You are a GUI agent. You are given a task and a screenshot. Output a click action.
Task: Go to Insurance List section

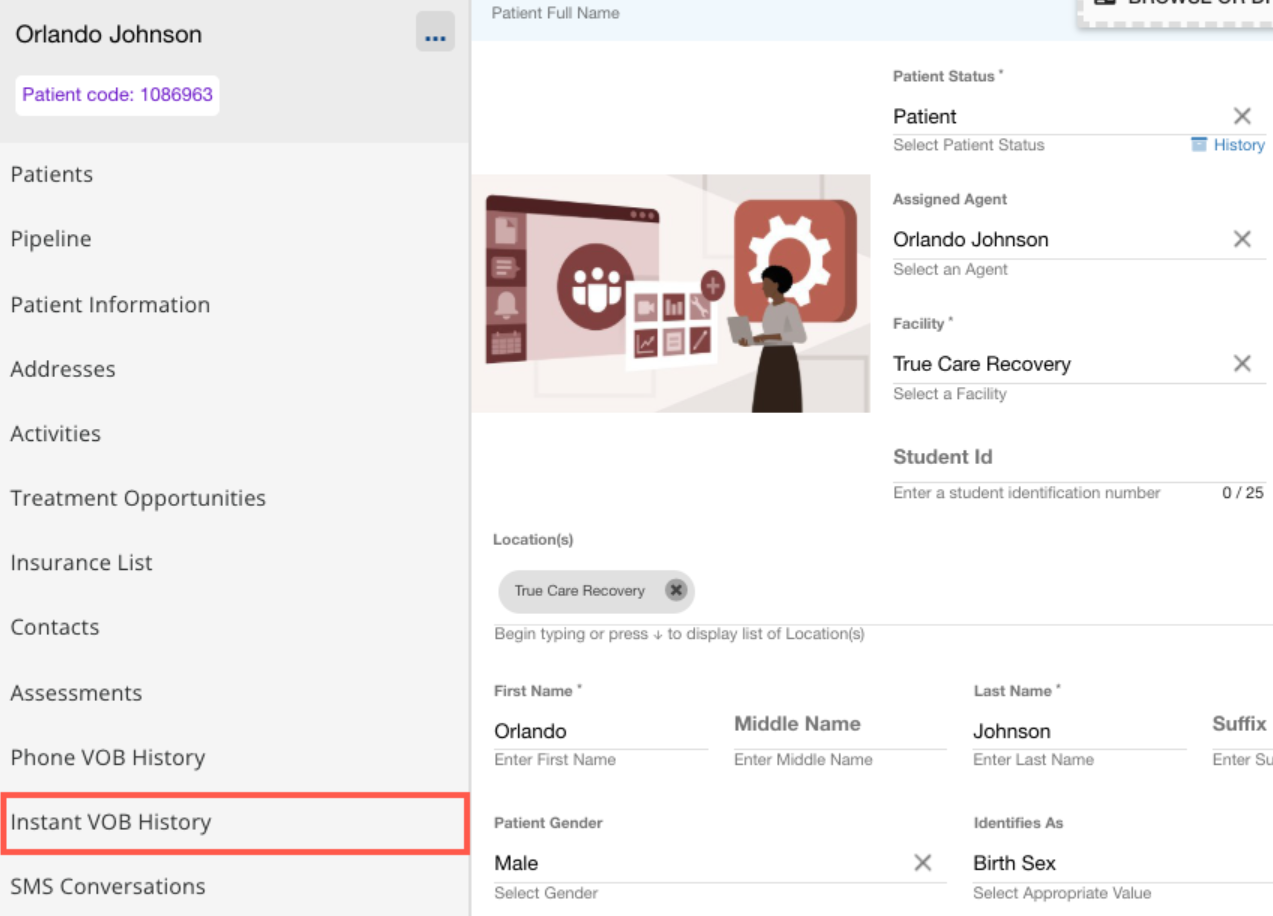point(82,563)
